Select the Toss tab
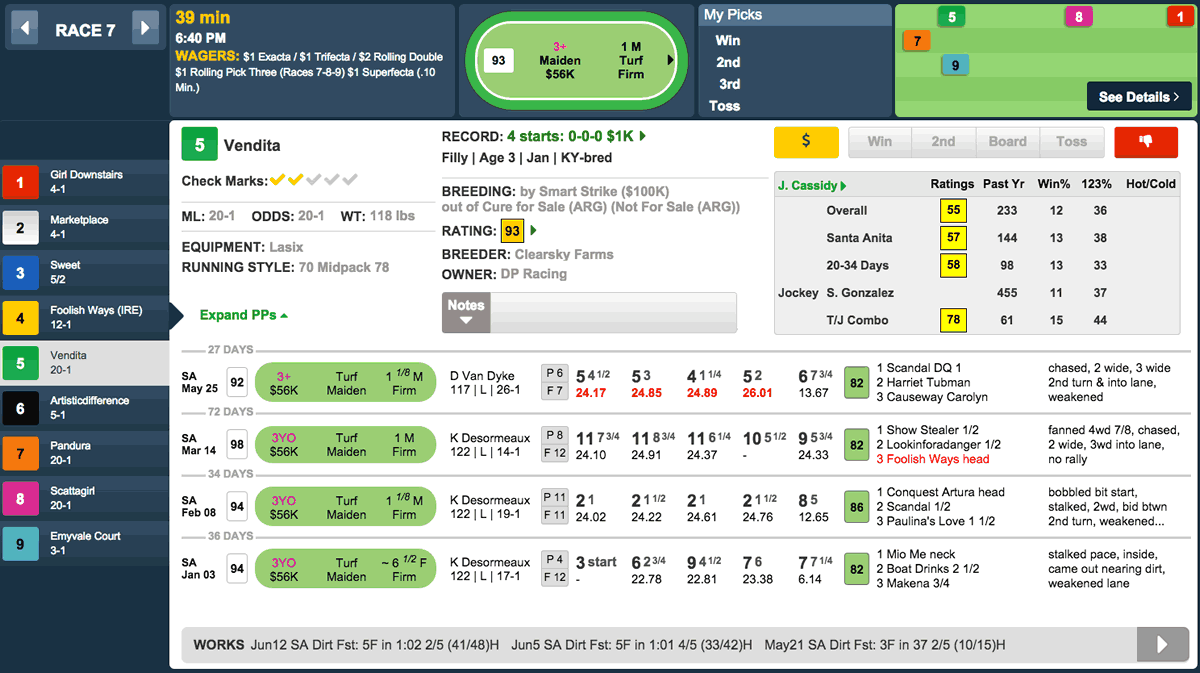The height and width of the screenshot is (673, 1200). (1072, 142)
